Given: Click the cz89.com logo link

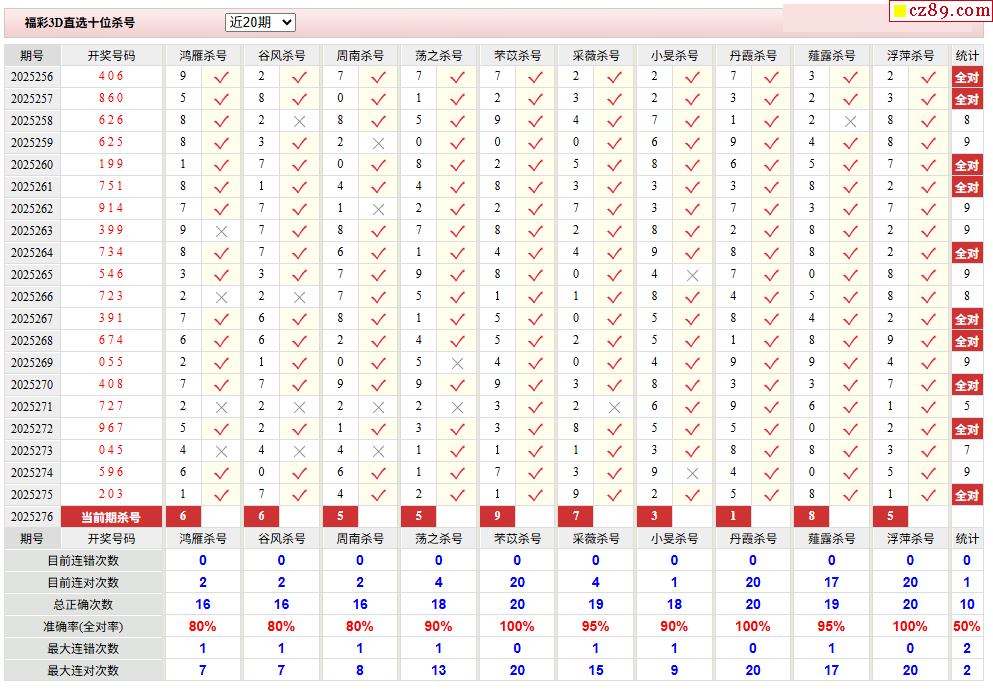Looking at the screenshot, I should click(939, 11).
